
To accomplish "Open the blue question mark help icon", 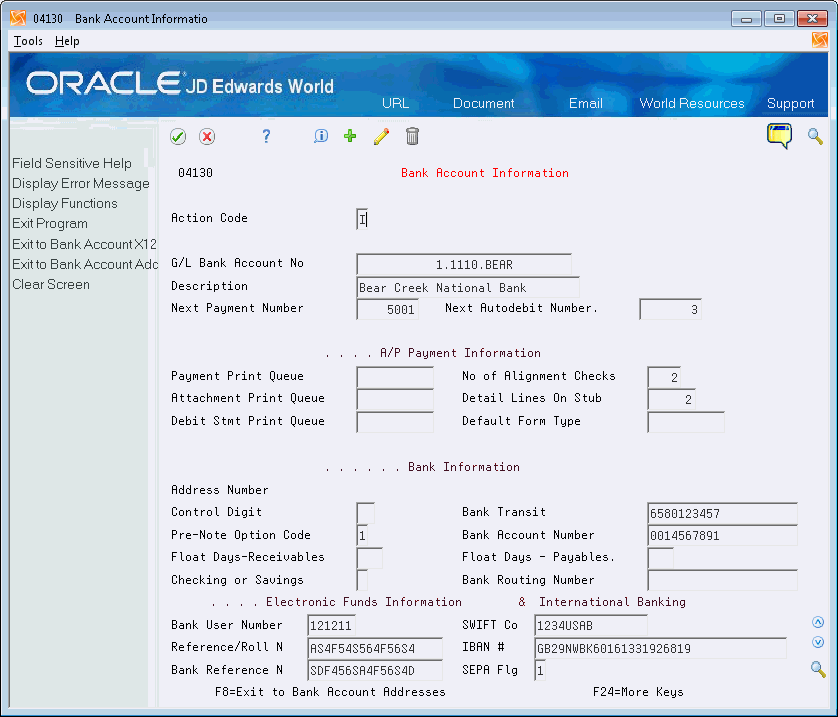I will pos(266,136).
